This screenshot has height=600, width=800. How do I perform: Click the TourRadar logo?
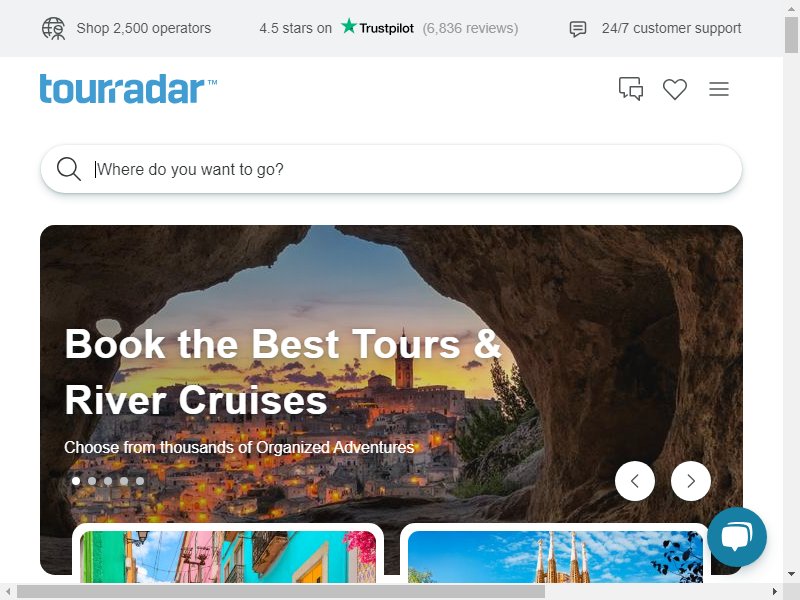(128, 89)
